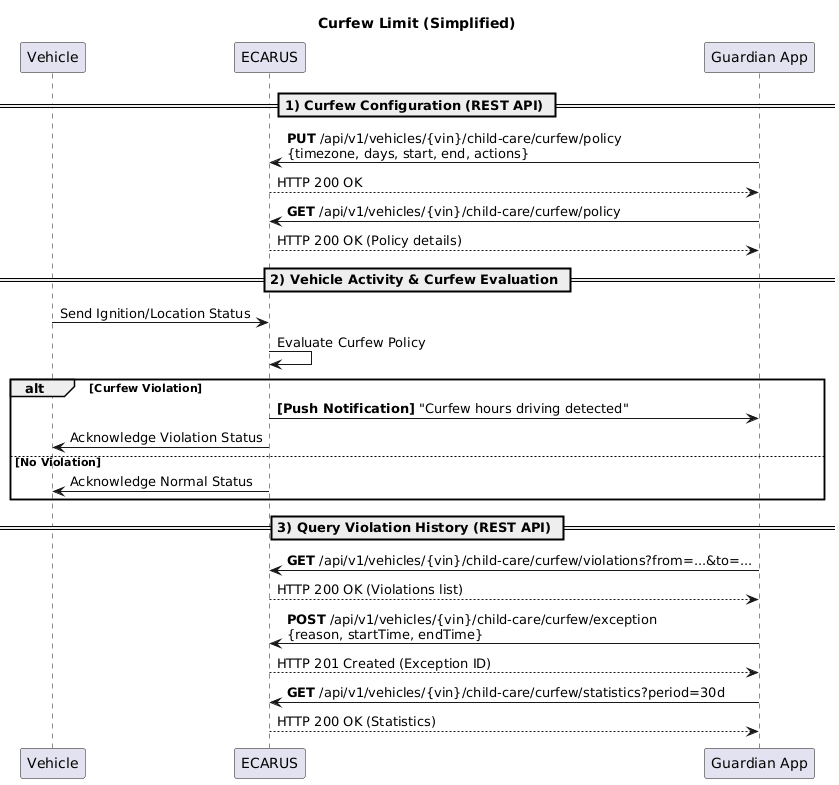
Task: Click the GET statistics period=30d message
Action: tap(506, 693)
